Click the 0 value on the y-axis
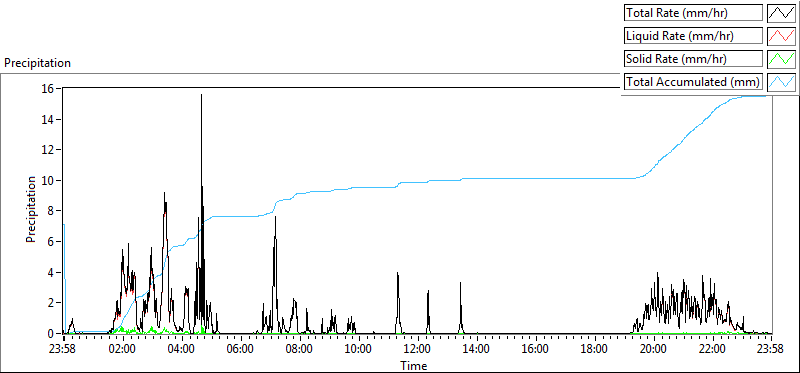Screen dimensions: 800x373 point(52,334)
